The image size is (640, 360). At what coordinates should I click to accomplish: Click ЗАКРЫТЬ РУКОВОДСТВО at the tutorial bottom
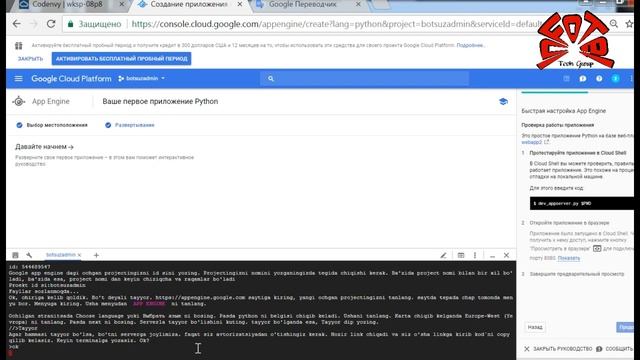(x=558, y=349)
